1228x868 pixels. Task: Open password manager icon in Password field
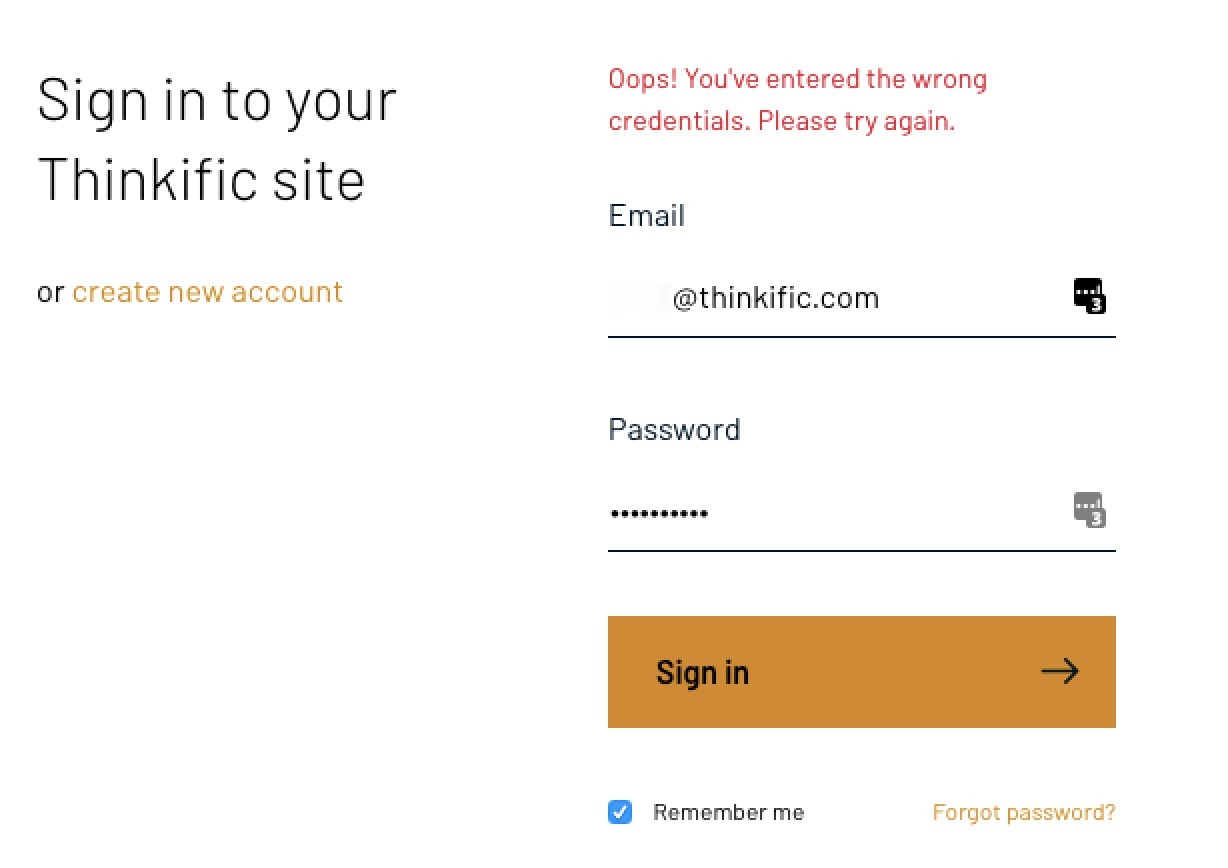click(x=1090, y=510)
